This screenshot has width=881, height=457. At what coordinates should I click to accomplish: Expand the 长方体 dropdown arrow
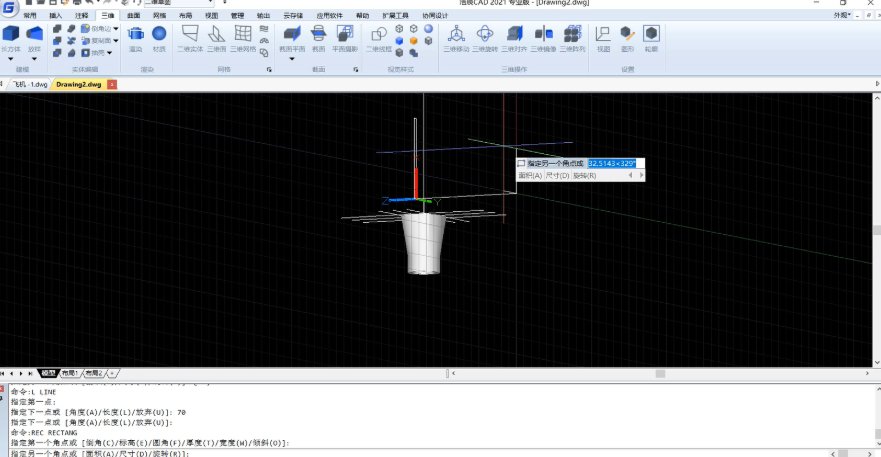[x=11, y=59]
